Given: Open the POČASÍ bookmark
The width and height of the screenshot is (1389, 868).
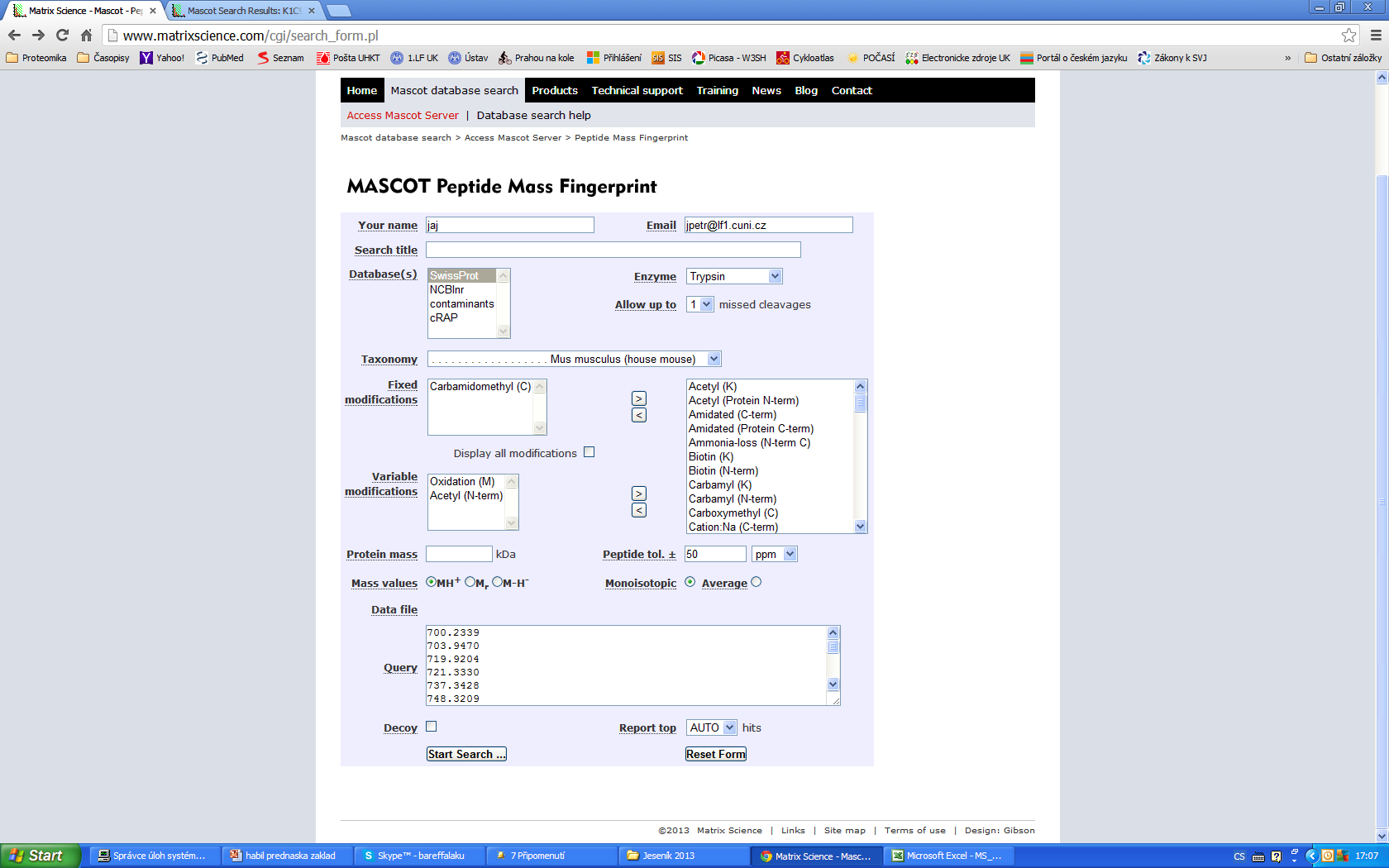Looking at the screenshot, I should (x=871, y=58).
